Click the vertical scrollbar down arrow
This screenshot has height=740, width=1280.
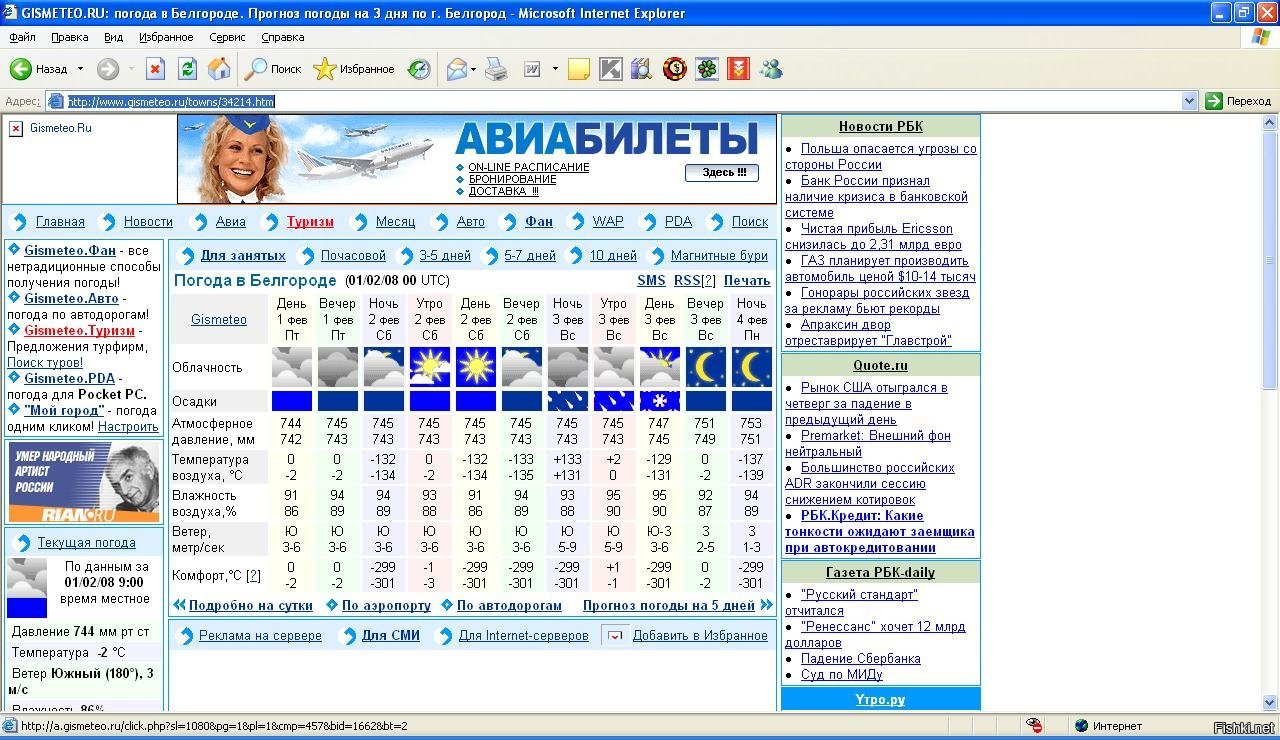(x=1271, y=702)
